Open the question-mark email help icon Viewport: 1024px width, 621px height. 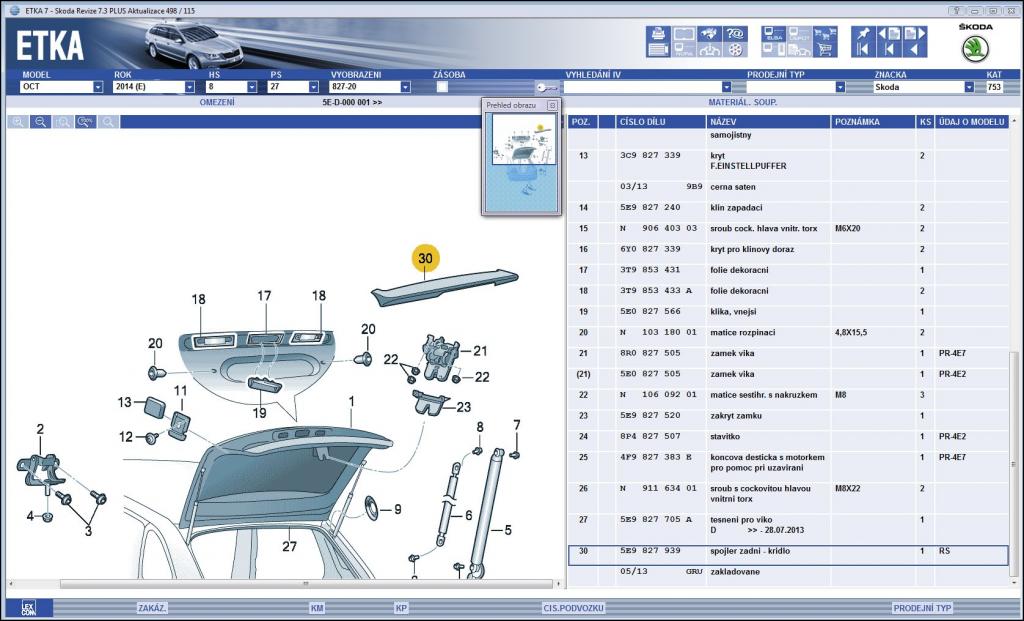point(735,34)
